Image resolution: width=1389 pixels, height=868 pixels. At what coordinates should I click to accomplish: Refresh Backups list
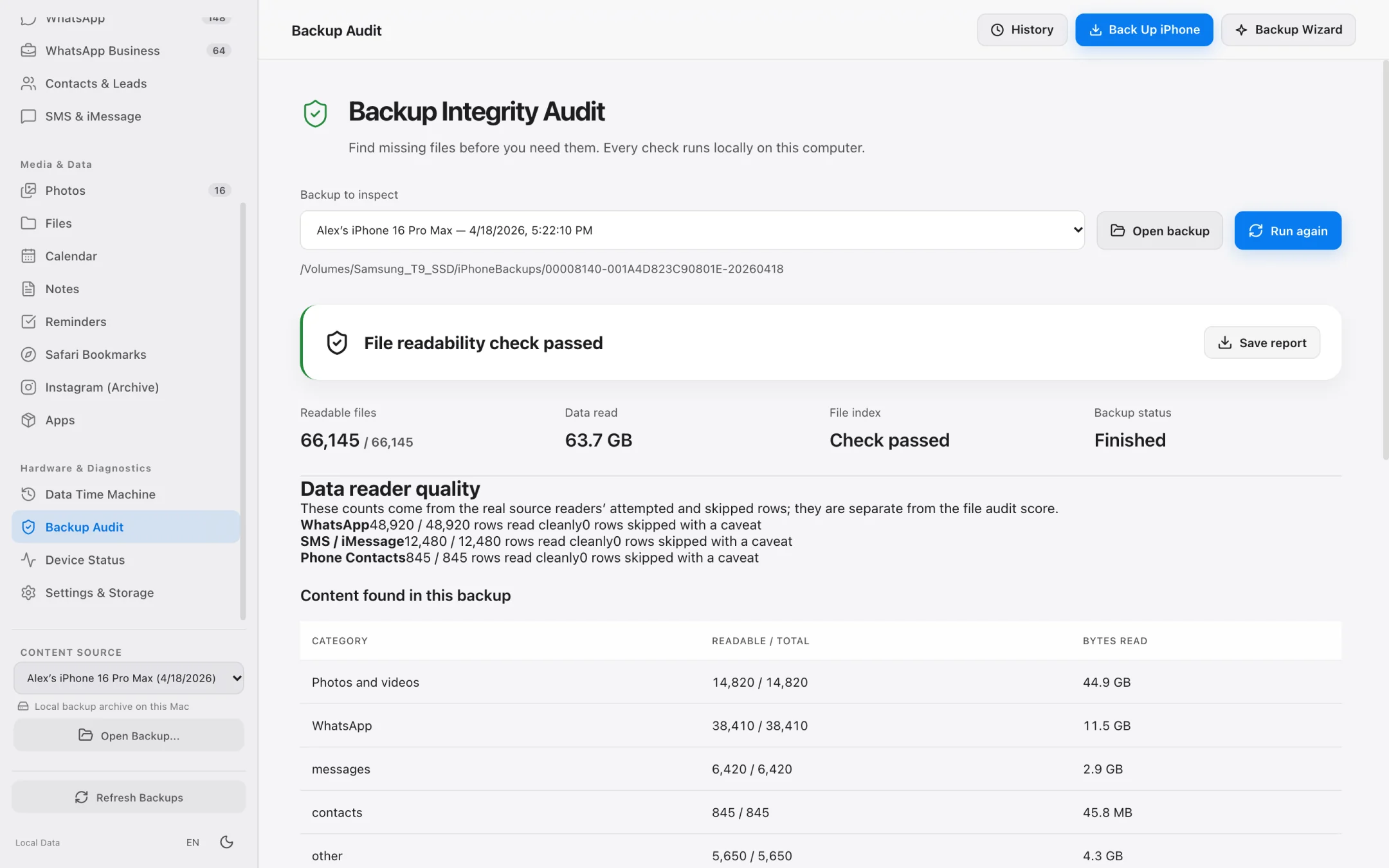pyautogui.click(x=129, y=797)
